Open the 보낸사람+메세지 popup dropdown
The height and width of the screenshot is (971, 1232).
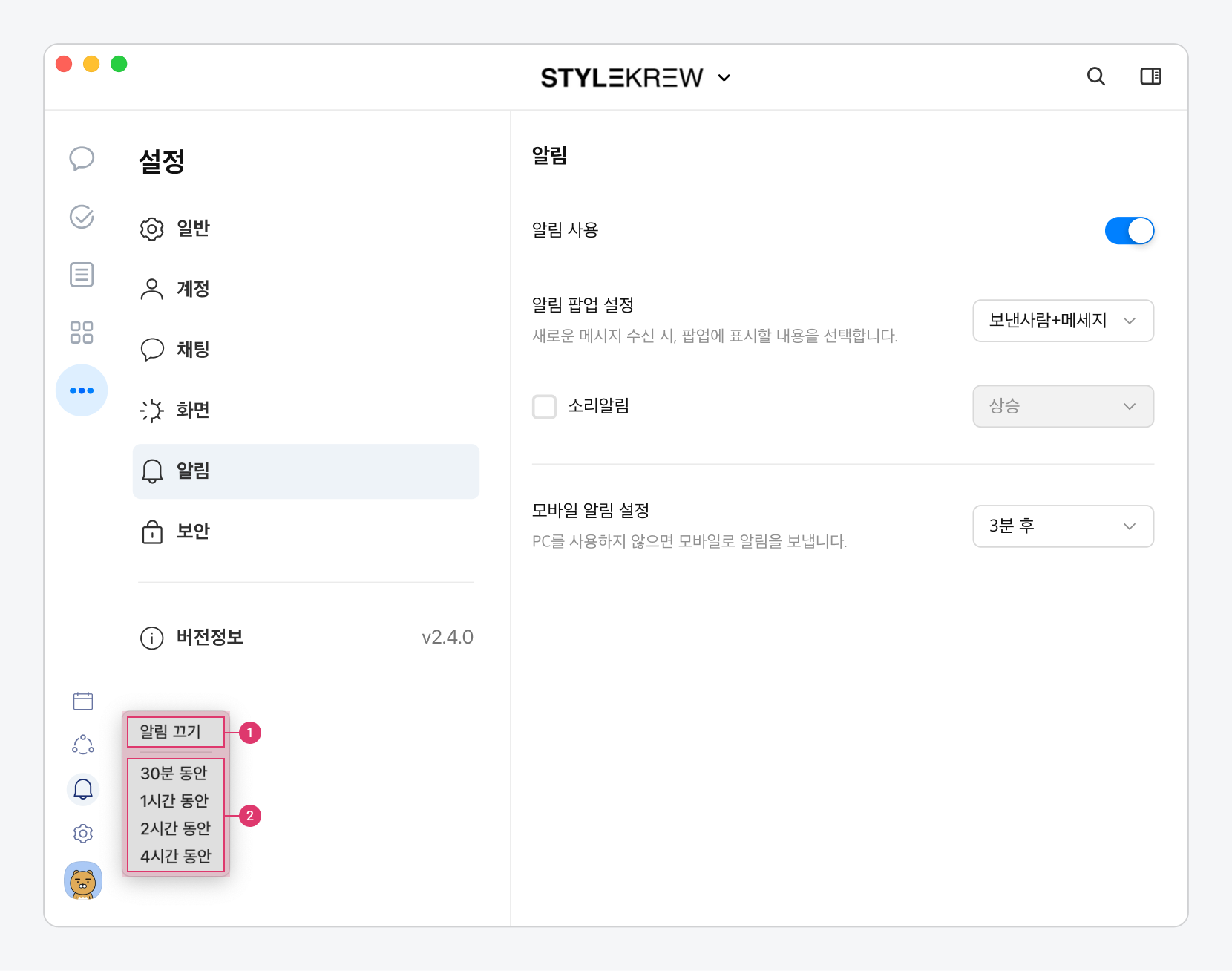(x=1063, y=321)
